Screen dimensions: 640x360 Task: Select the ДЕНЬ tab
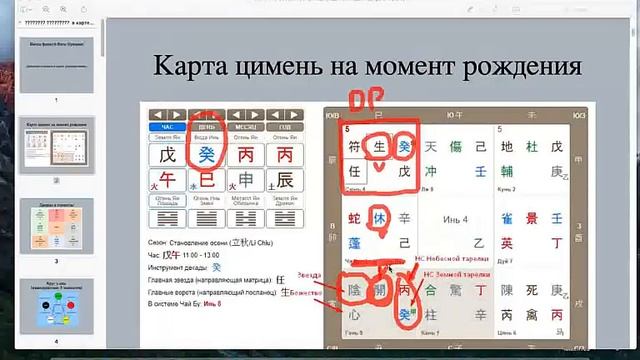[x=207, y=127]
